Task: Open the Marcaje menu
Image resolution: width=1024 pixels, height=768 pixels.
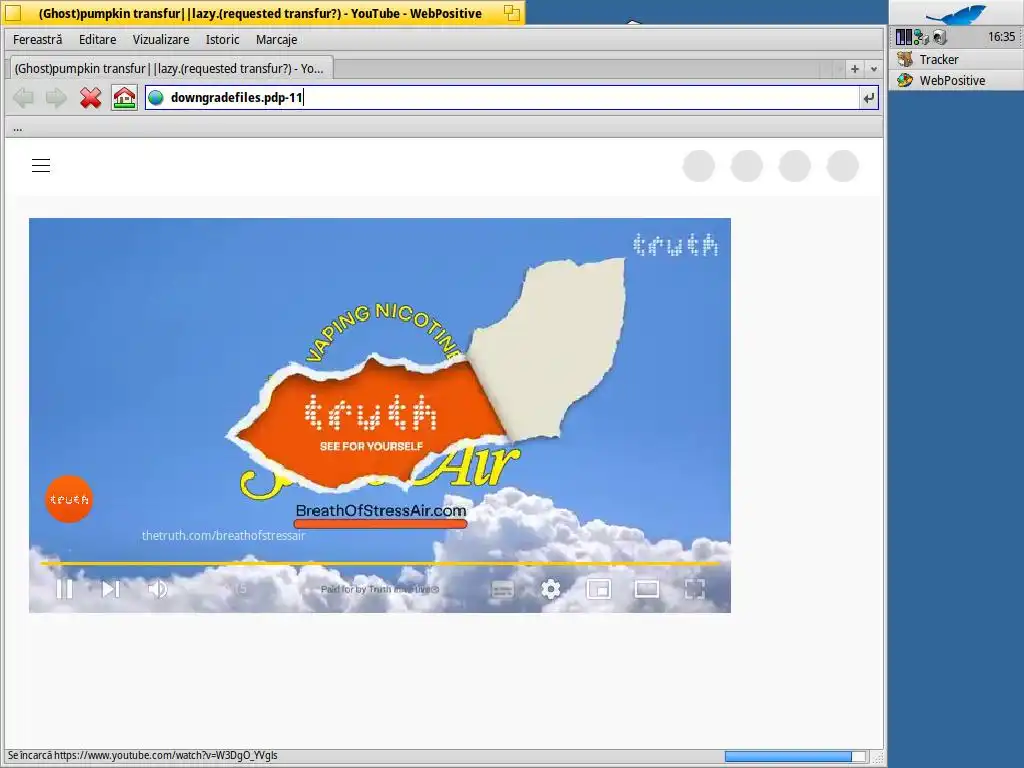Action: tap(276, 39)
